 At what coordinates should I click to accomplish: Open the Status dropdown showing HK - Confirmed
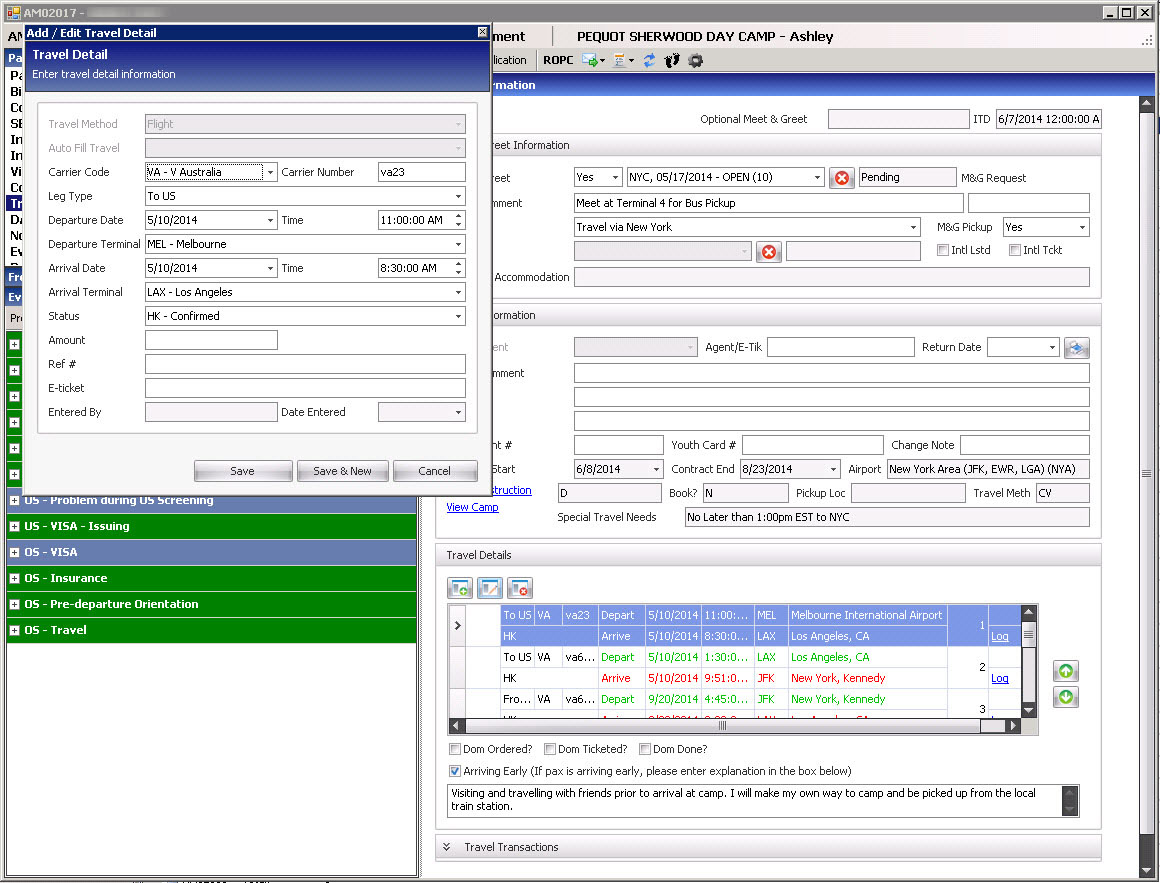[x=459, y=316]
